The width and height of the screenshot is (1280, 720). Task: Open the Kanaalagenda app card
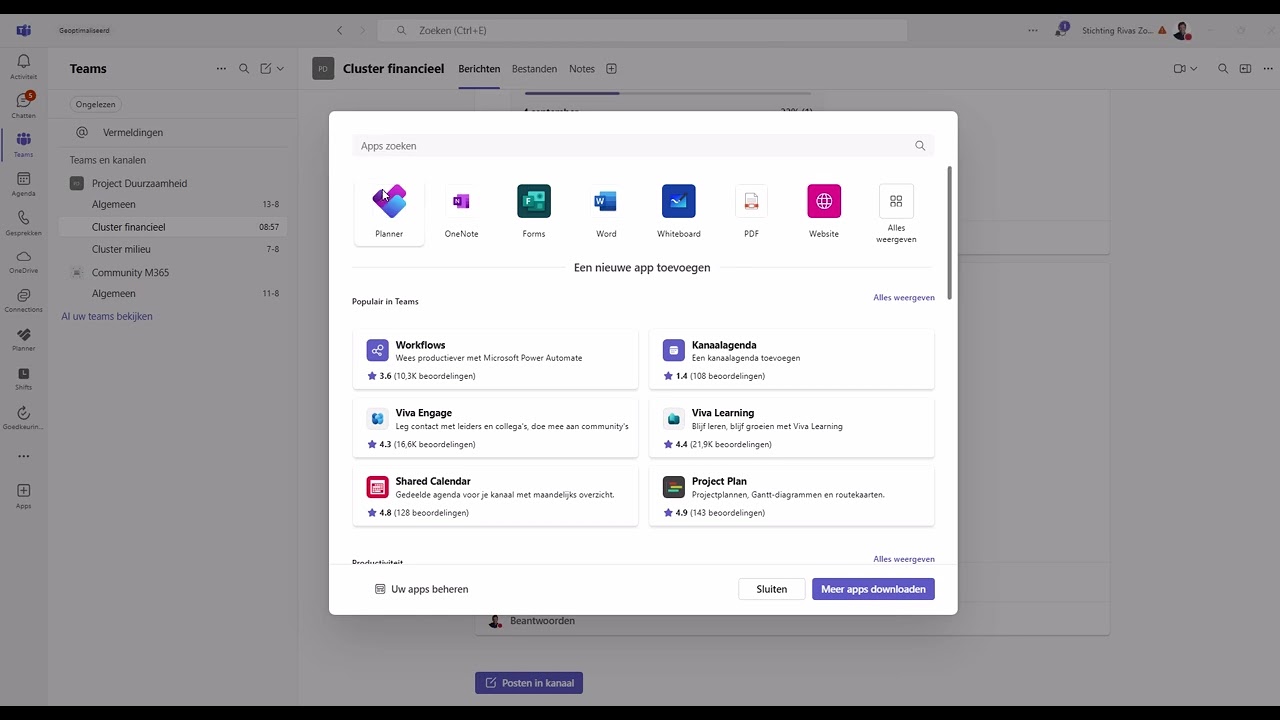click(x=791, y=359)
